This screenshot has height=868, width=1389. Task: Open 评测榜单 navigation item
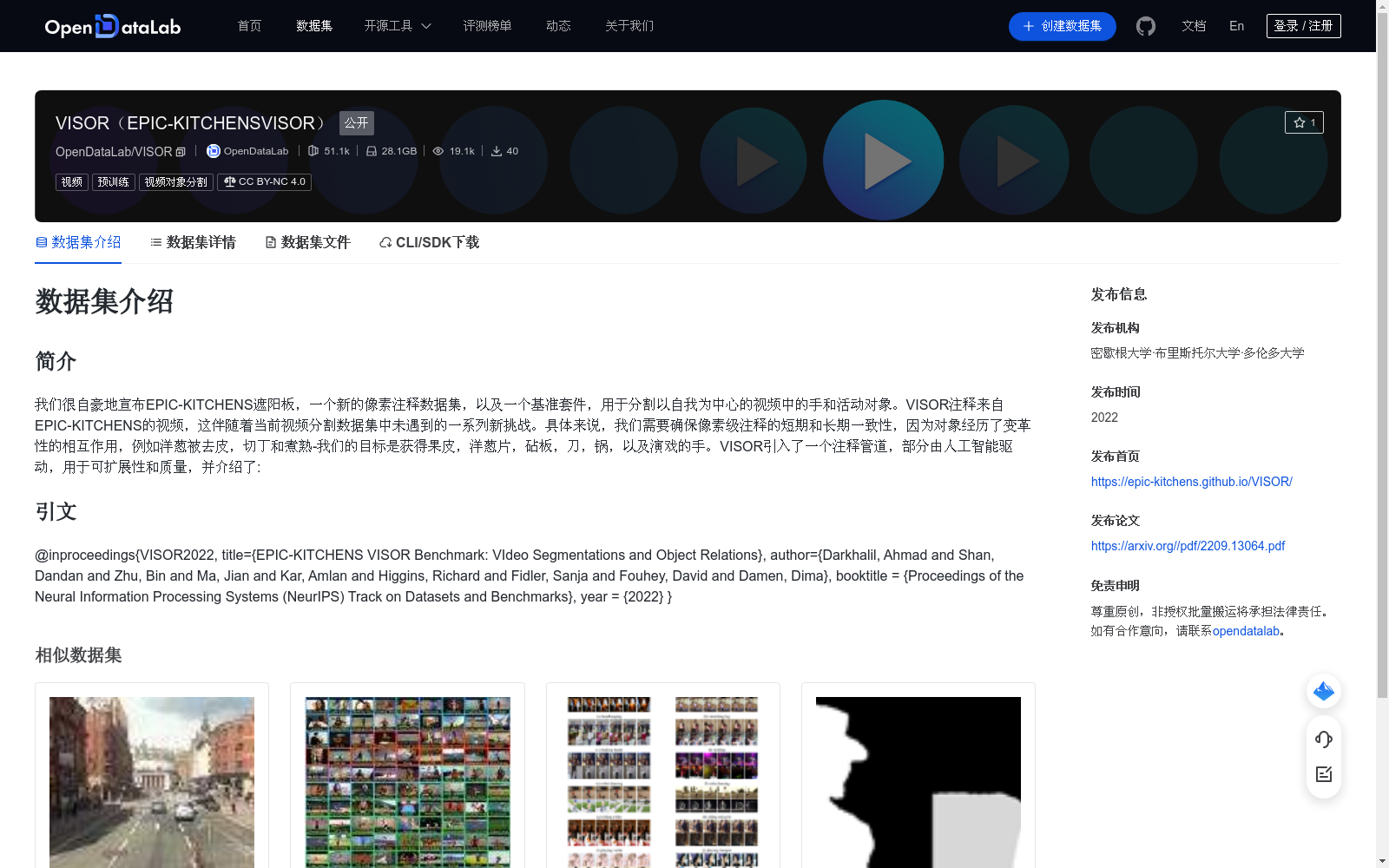tap(487, 26)
